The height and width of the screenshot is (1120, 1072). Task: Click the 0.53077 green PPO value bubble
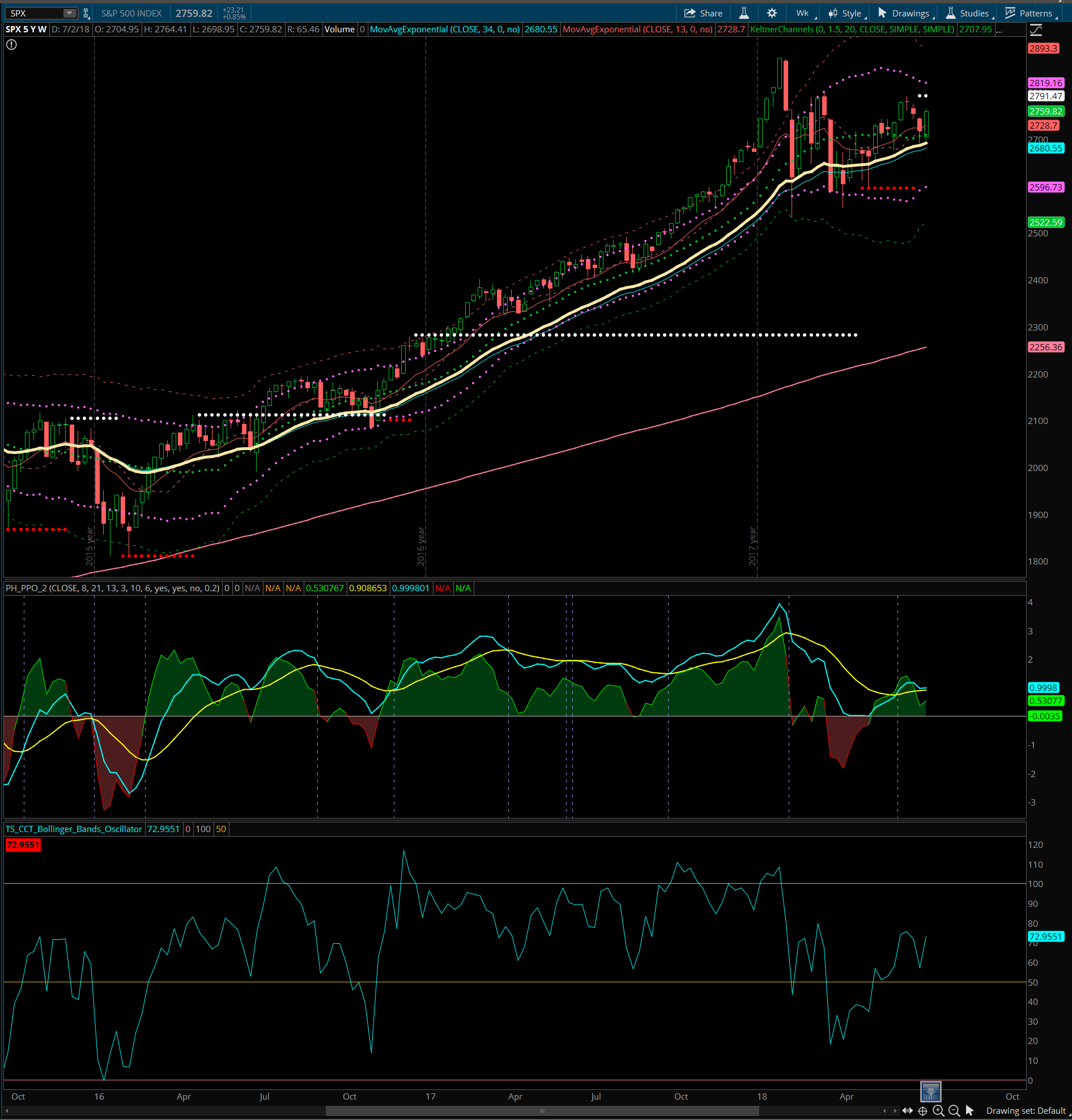point(1046,701)
